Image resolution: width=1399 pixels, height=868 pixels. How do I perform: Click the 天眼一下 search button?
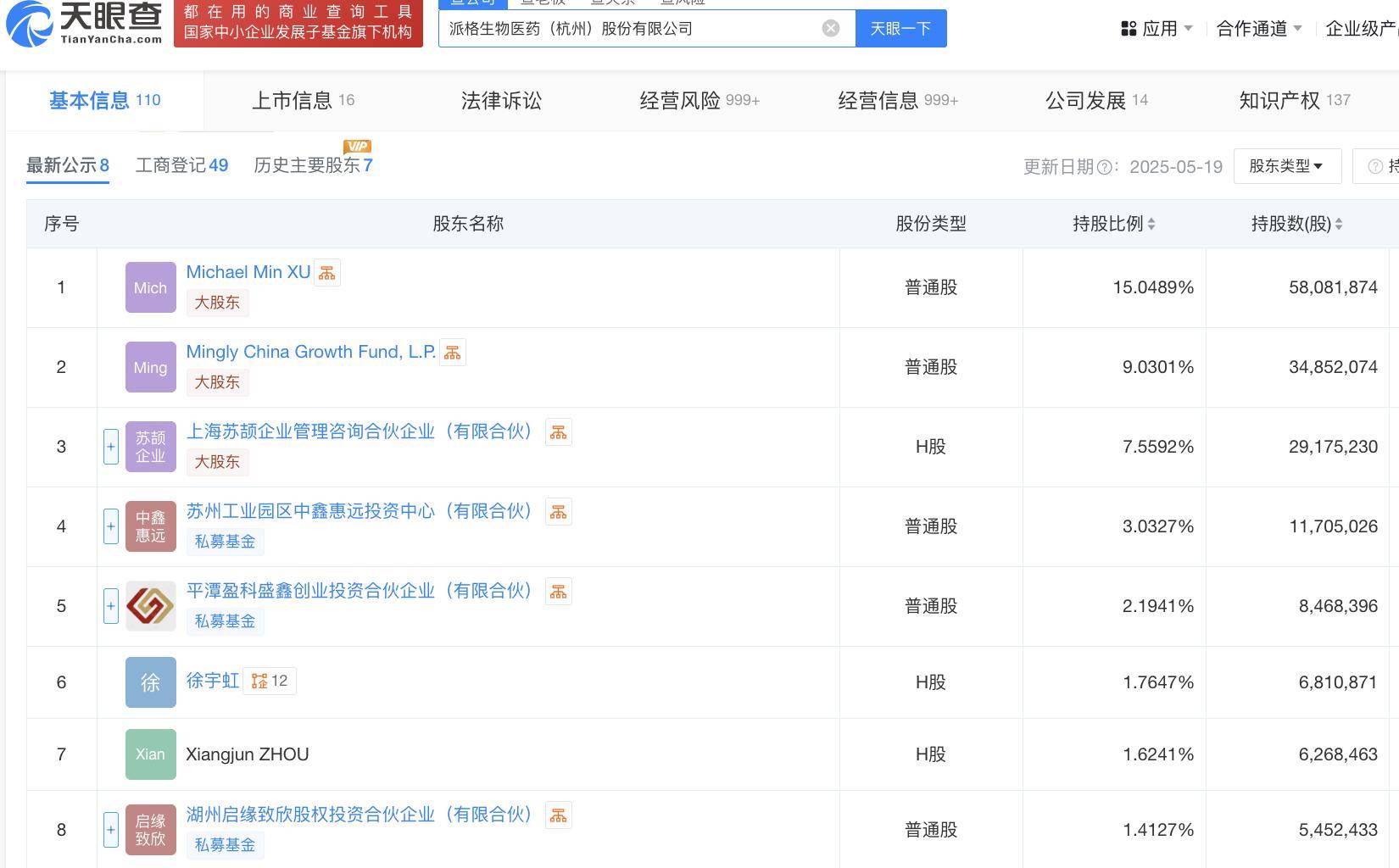pyautogui.click(x=900, y=29)
